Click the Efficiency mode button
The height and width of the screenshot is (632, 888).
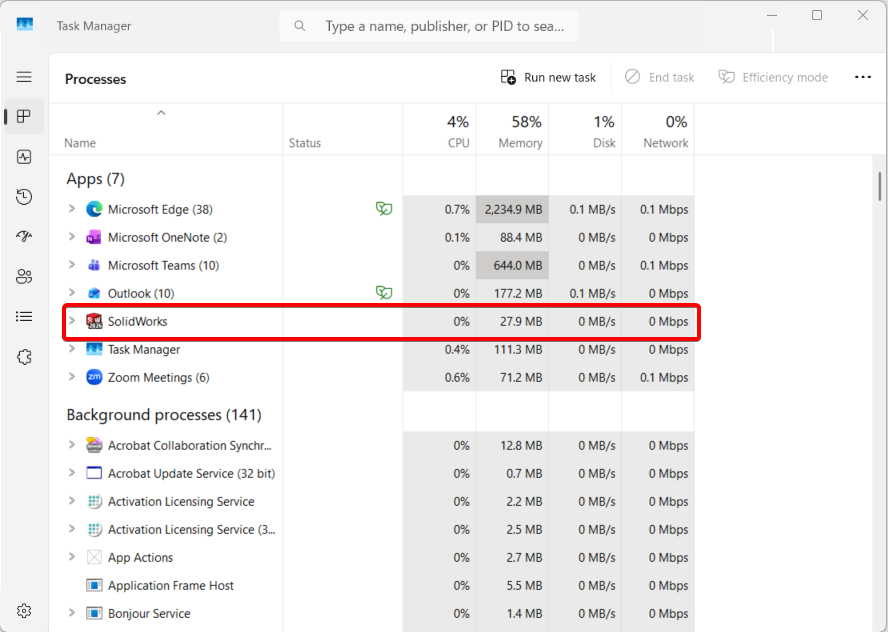[x=773, y=77]
